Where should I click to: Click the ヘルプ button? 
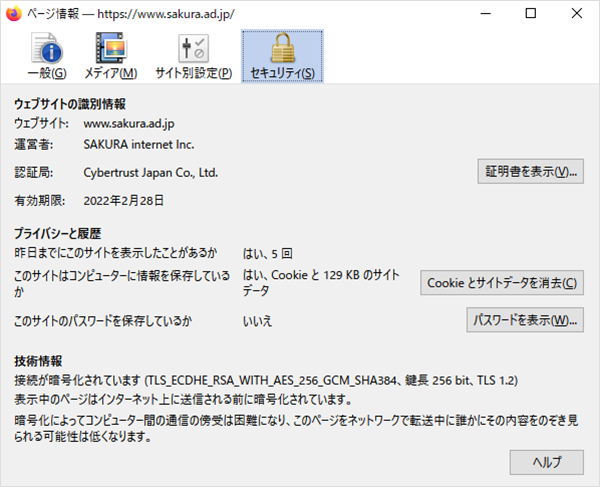coord(546,461)
